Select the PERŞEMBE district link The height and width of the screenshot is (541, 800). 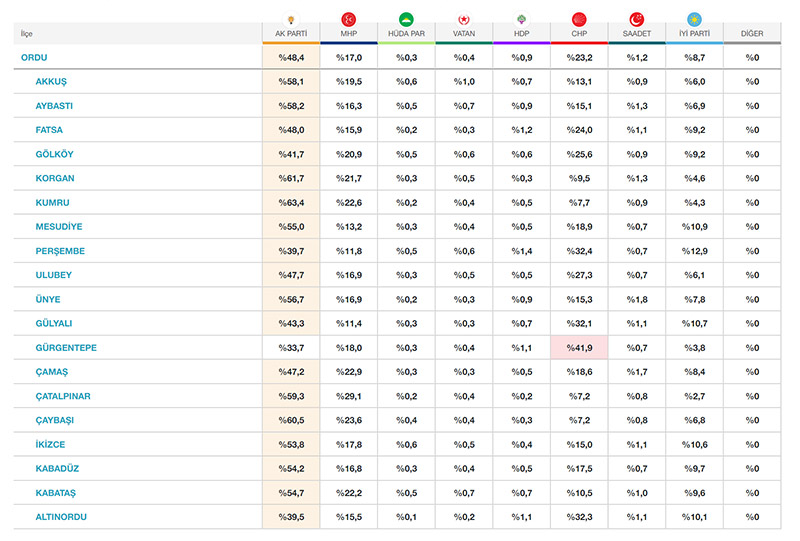coord(60,251)
